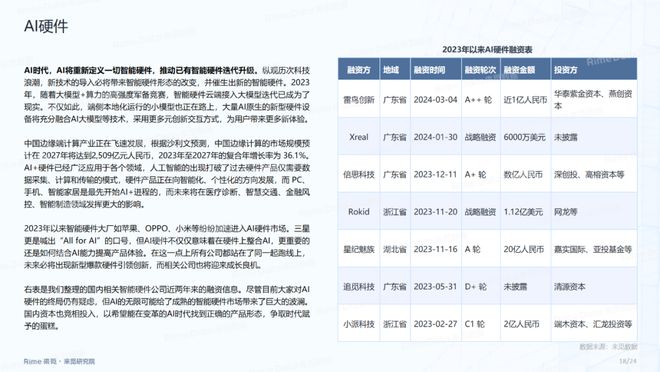Click the date 2023-12-11
The height and width of the screenshot is (372, 660).
[x=435, y=174]
